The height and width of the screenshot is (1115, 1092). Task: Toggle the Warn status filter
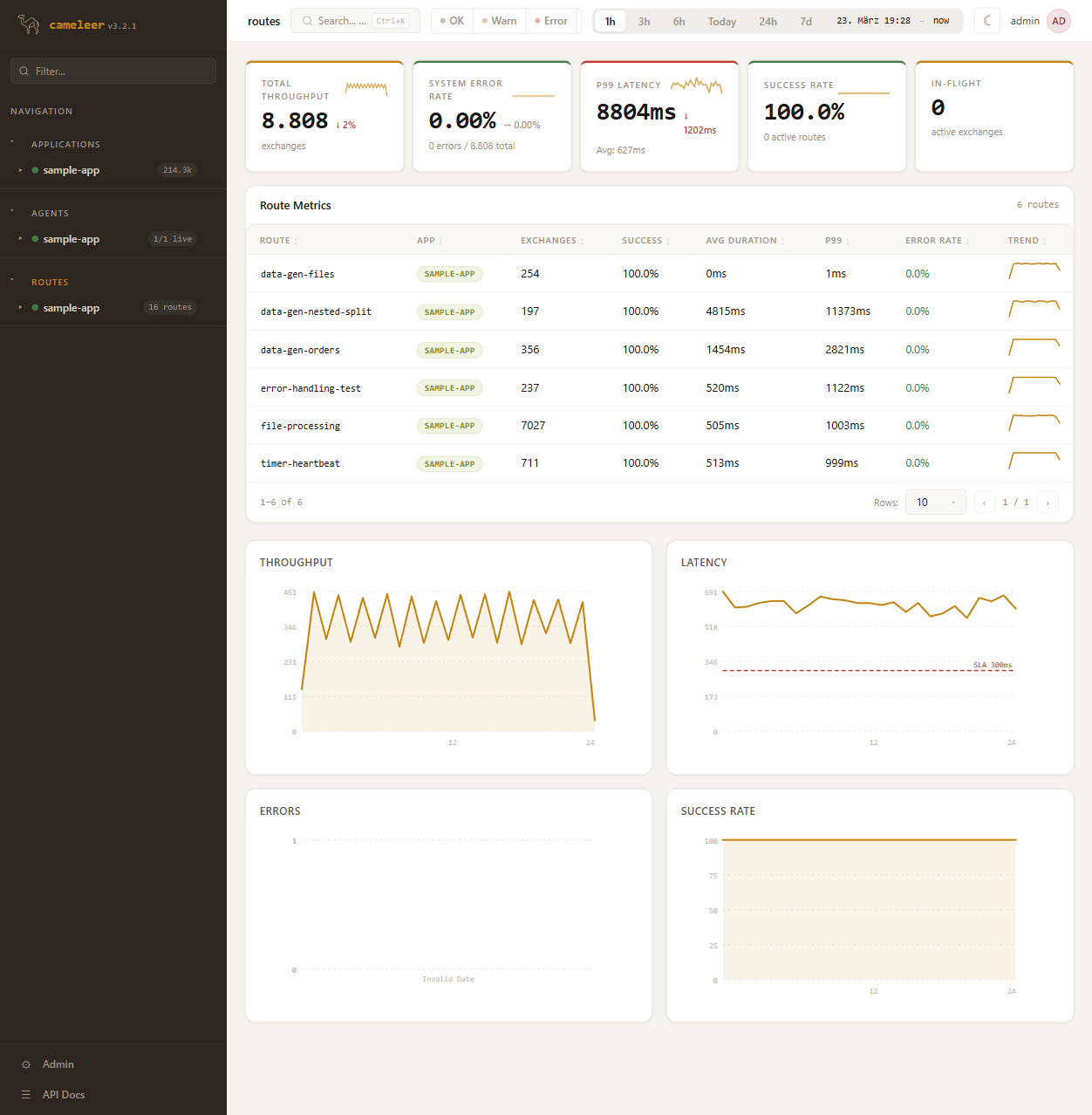(499, 21)
